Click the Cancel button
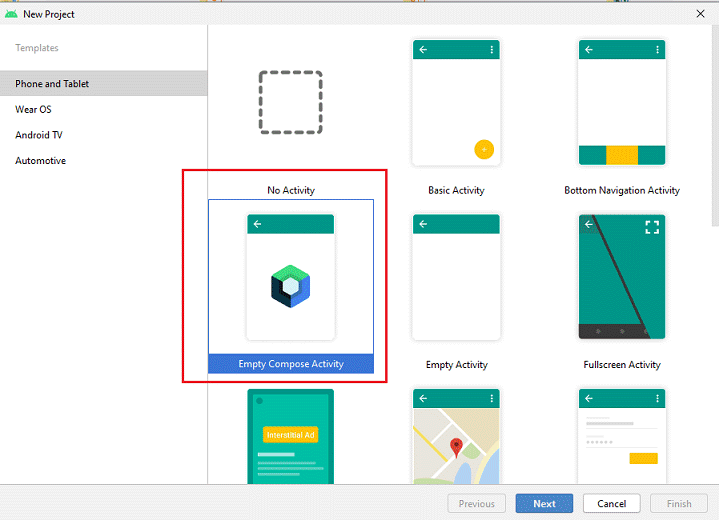Viewport: 719px width, 520px height. (x=611, y=503)
